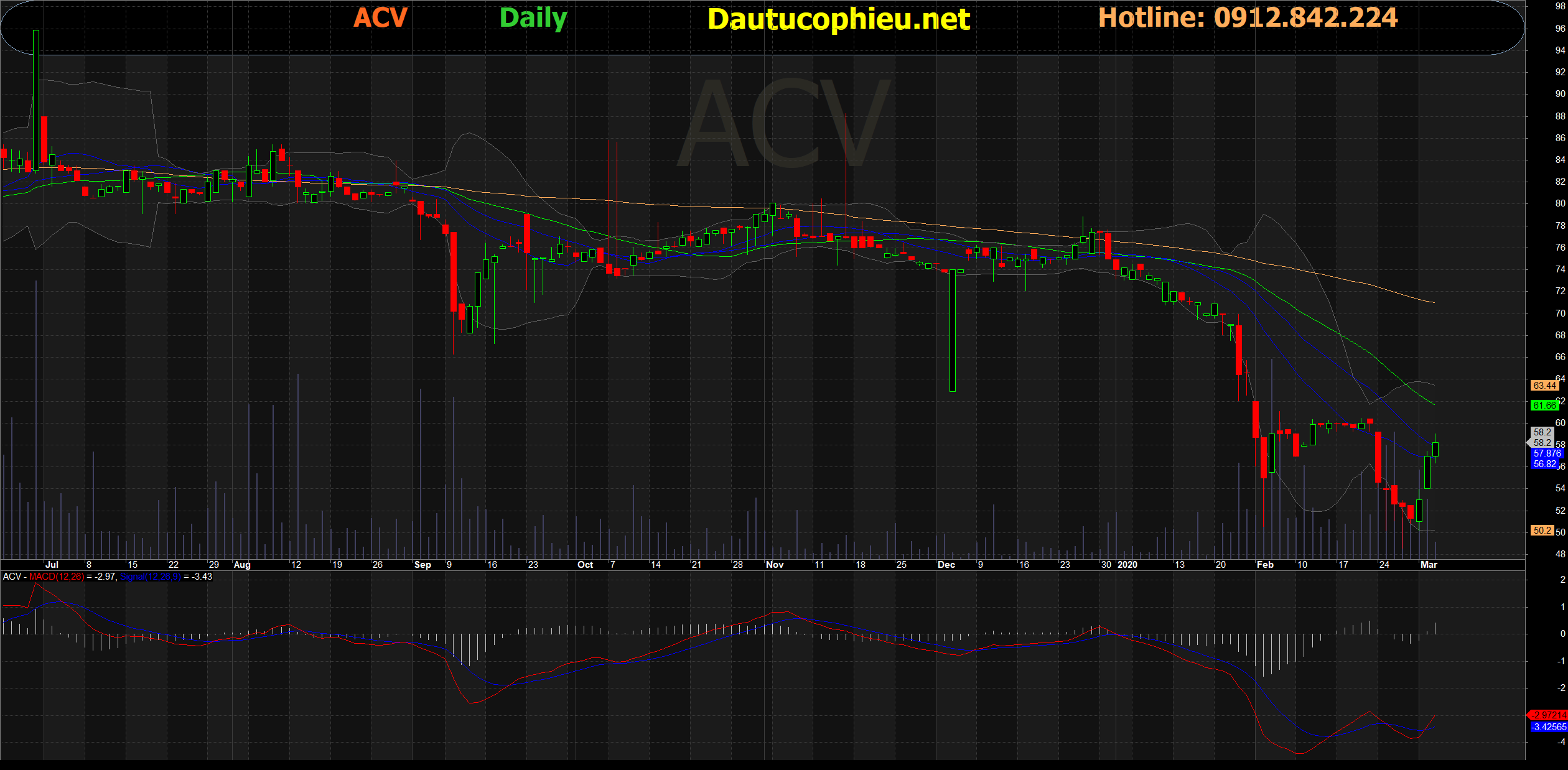The height and width of the screenshot is (770, 1568).
Task: Click the blue 57.876 price tag
Action: click(x=1546, y=453)
